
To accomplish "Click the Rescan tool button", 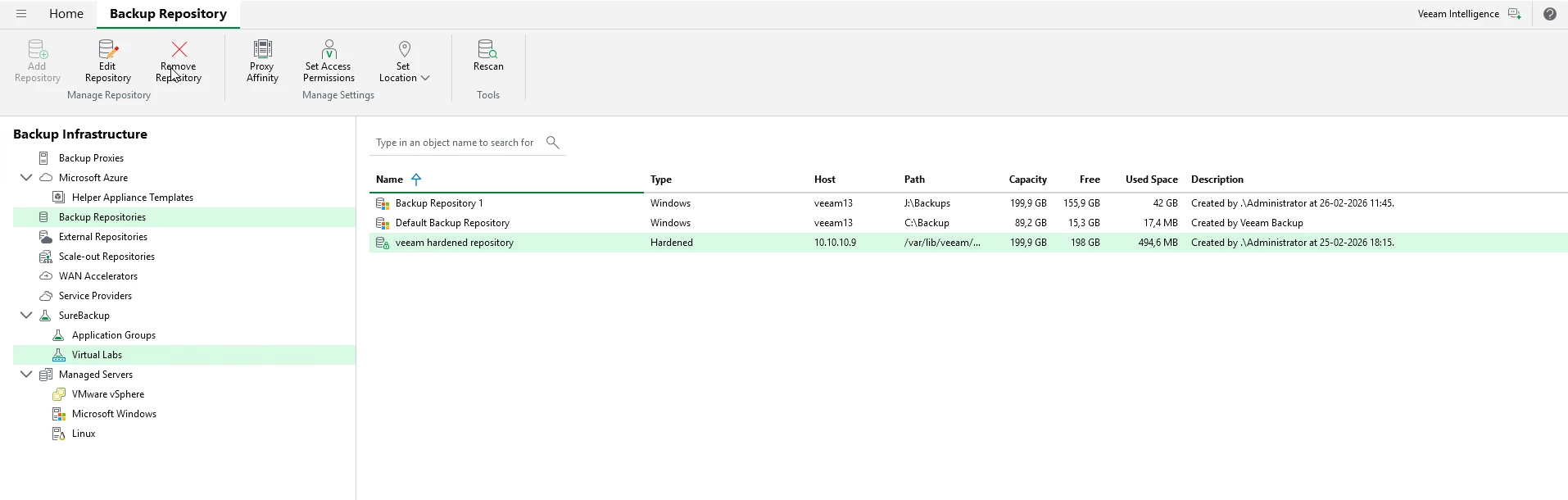I will pyautogui.click(x=488, y=56).
